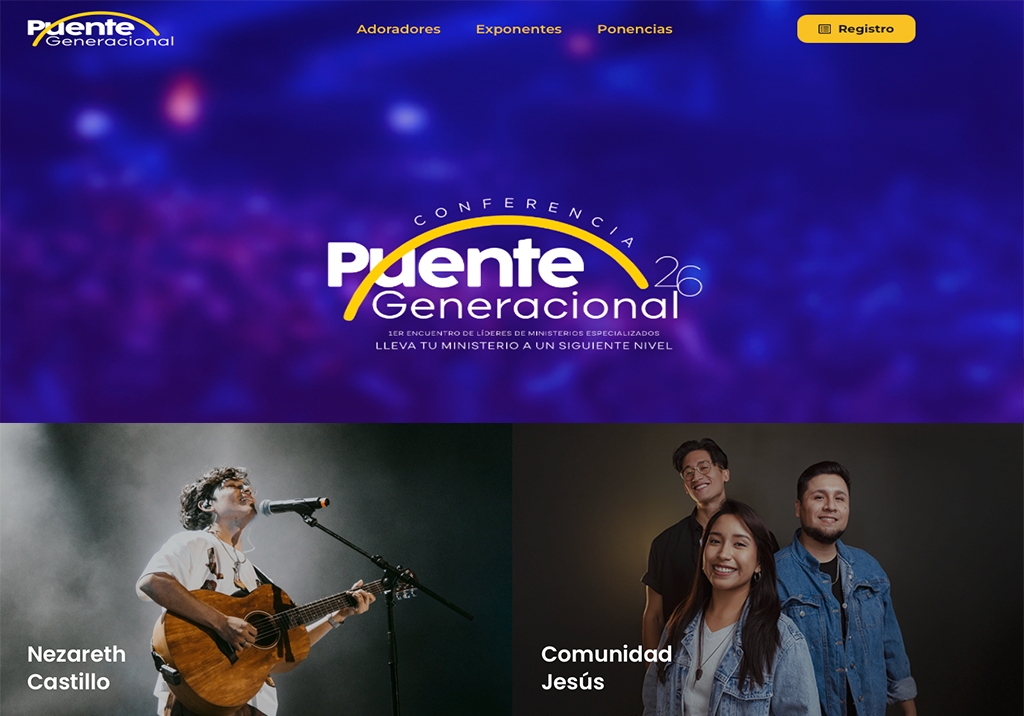Image resolution: width=1024 pixels, height=716 pixels.
Task: Click the Generacional word in hero logo
Action: click(526, 305)
